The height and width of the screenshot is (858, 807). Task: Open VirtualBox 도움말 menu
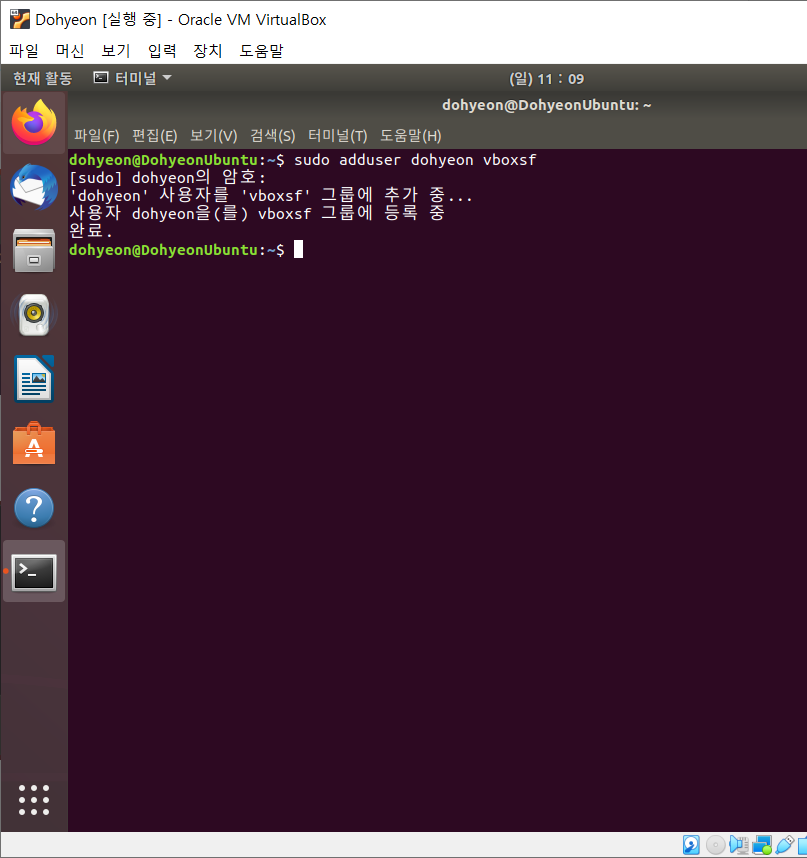(x=262, y=51)
